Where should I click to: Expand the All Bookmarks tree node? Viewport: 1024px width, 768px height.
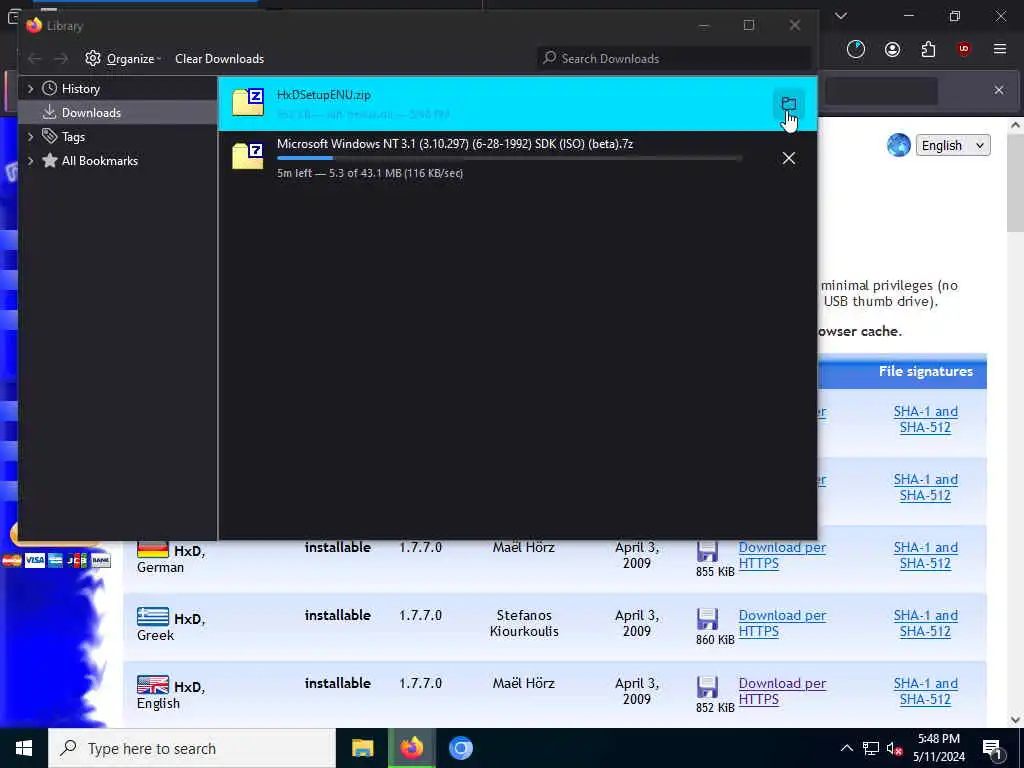point(30,161)
